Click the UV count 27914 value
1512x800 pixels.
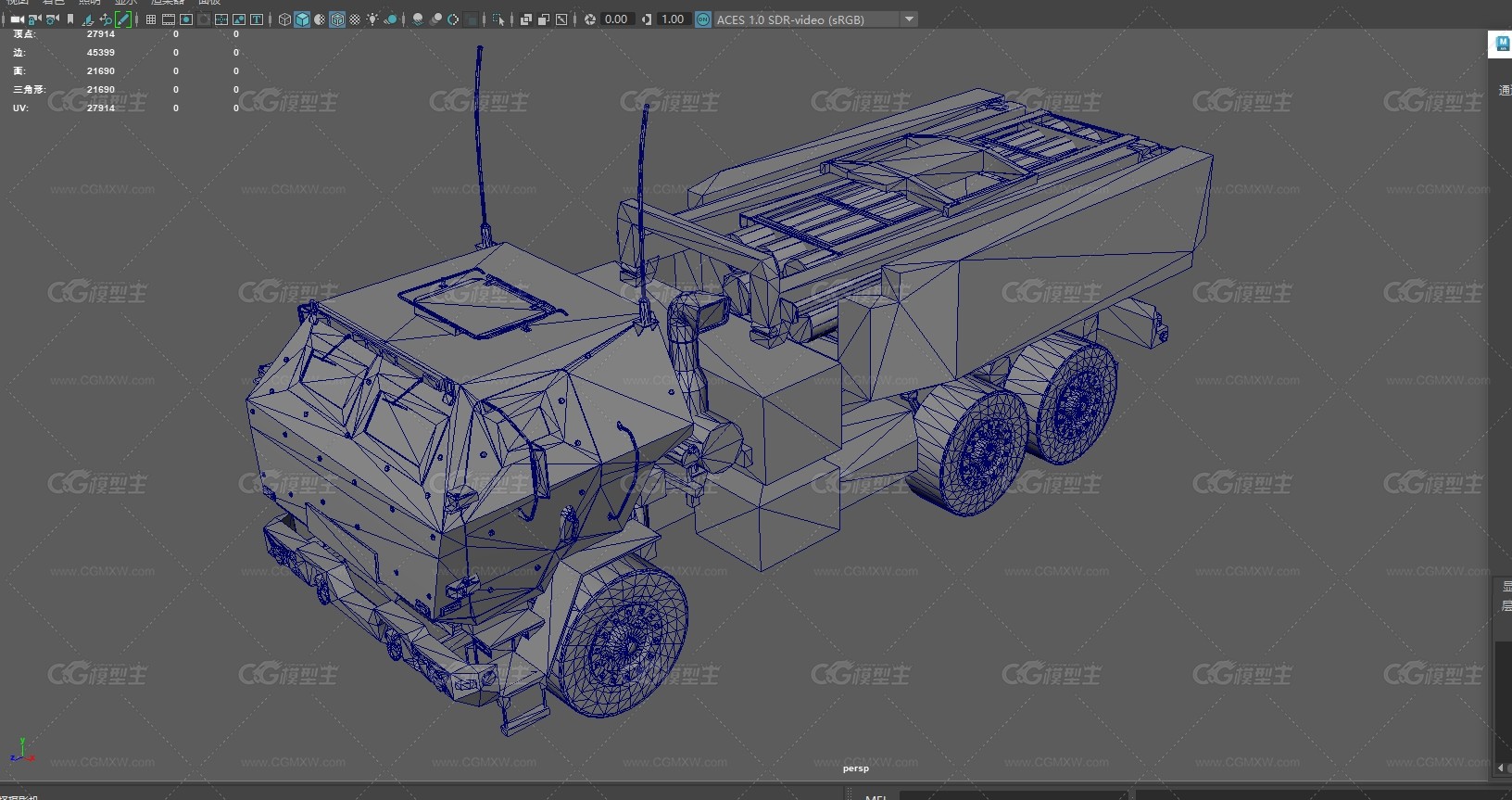click(x=101, y=108)
